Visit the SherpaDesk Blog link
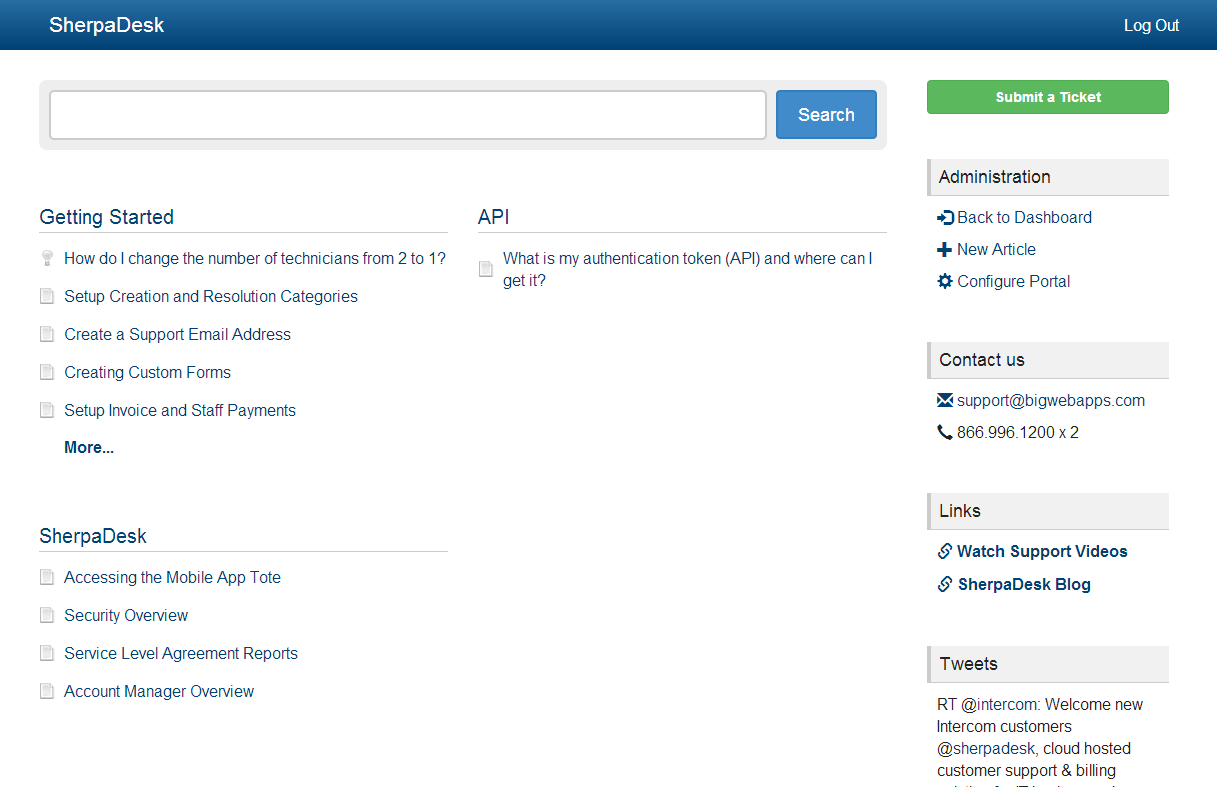The width and height of the screenshot is (1217, 787). click(1024, 584)
